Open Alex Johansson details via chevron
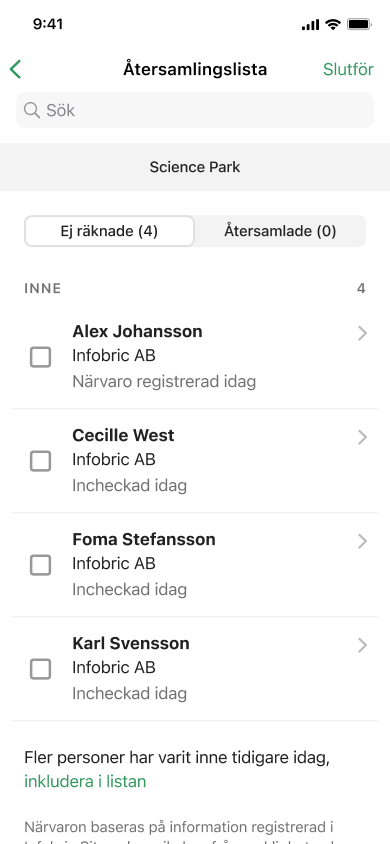This screenshot has width=390, height=844. pyautogui.click(x=362, y=334)
